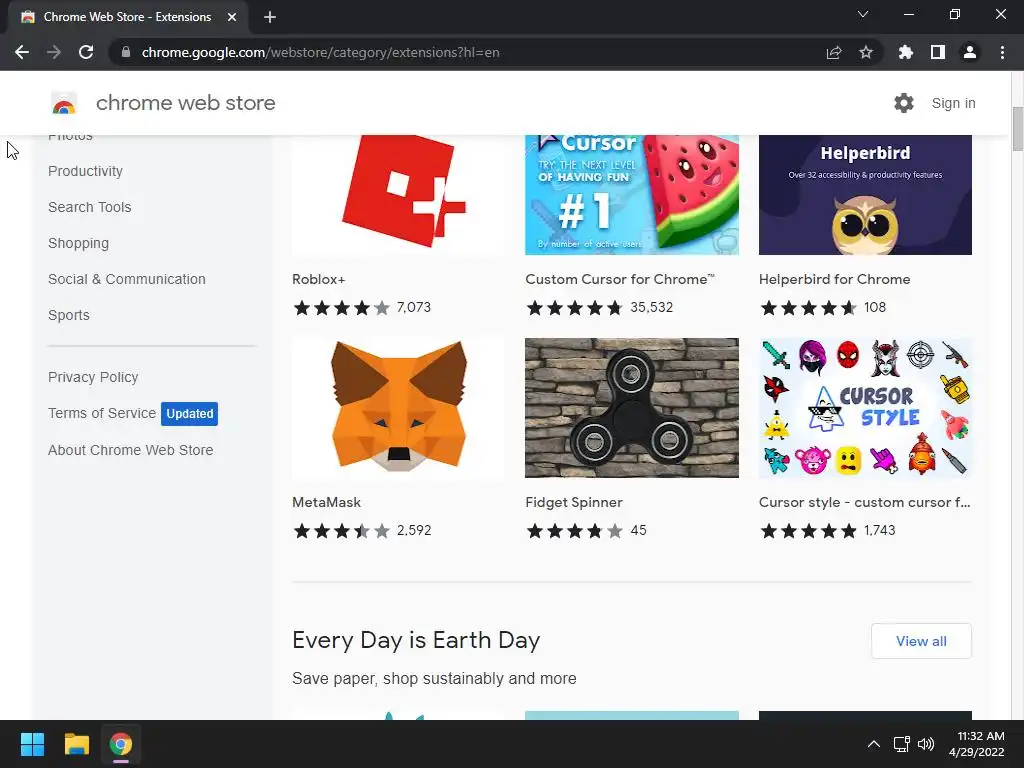Screen dimensions: 1024x768
Task: Open the Helperbird owl thumbnail
Action: (865, 195)
